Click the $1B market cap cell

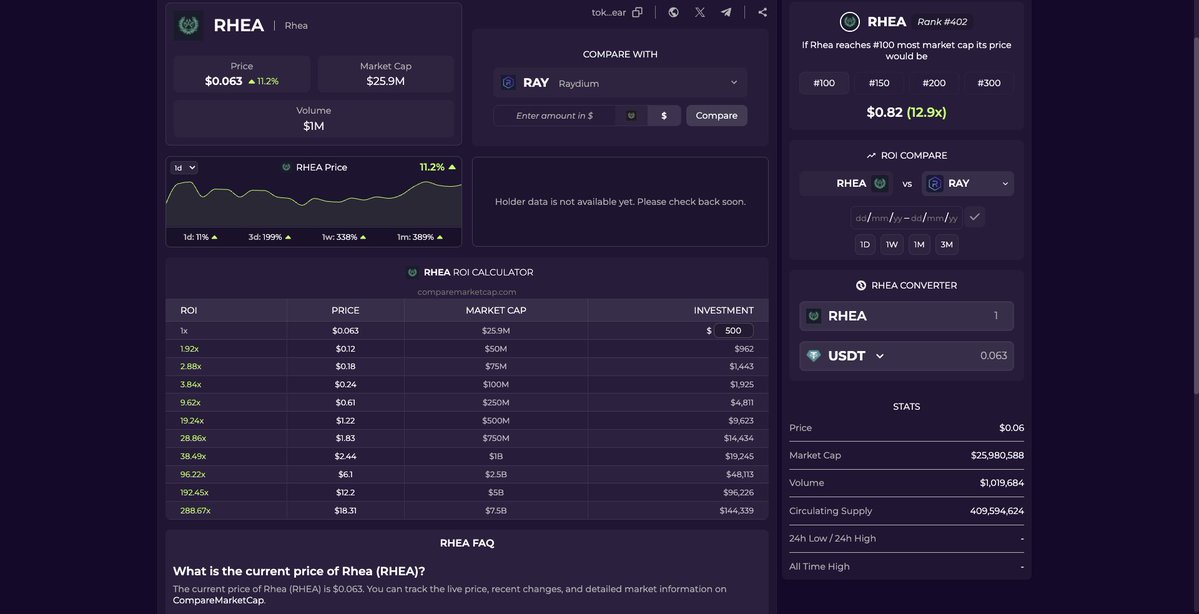[496, 456]
